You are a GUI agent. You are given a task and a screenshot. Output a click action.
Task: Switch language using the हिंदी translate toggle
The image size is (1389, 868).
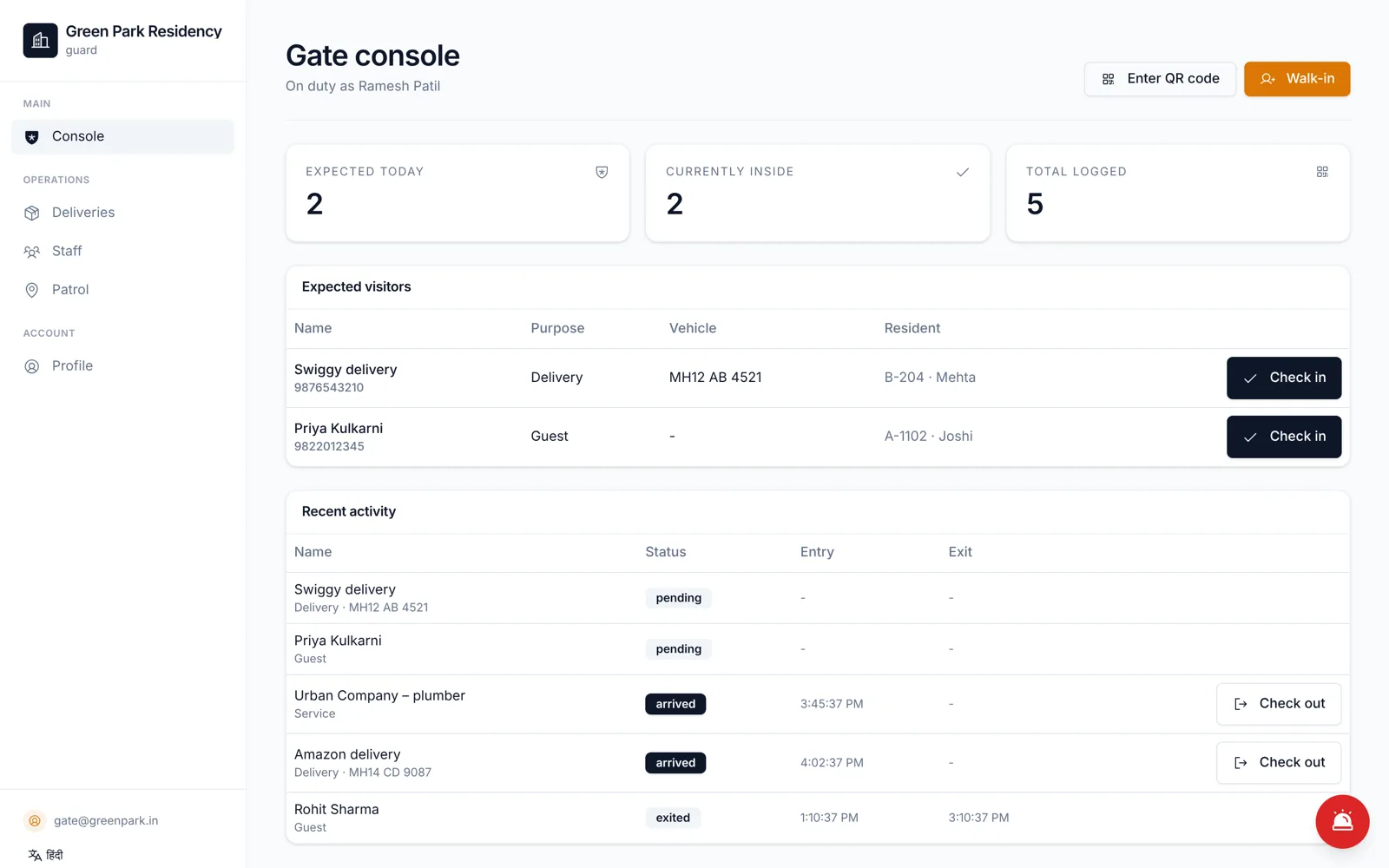click(x=45, y=855)
